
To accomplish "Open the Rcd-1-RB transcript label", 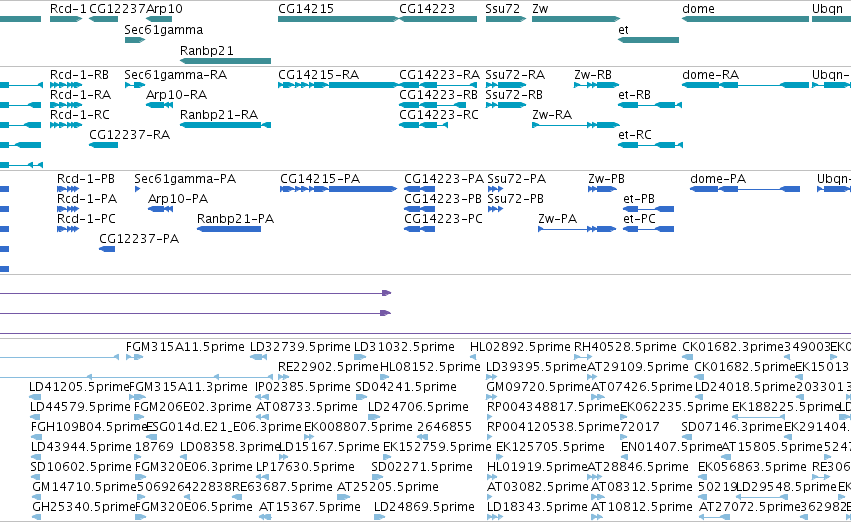I will point(79,75).
